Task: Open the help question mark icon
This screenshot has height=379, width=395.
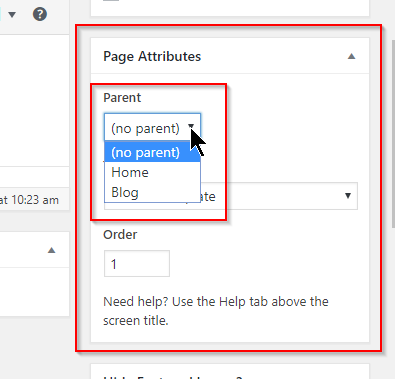Action: click(40, 14)
